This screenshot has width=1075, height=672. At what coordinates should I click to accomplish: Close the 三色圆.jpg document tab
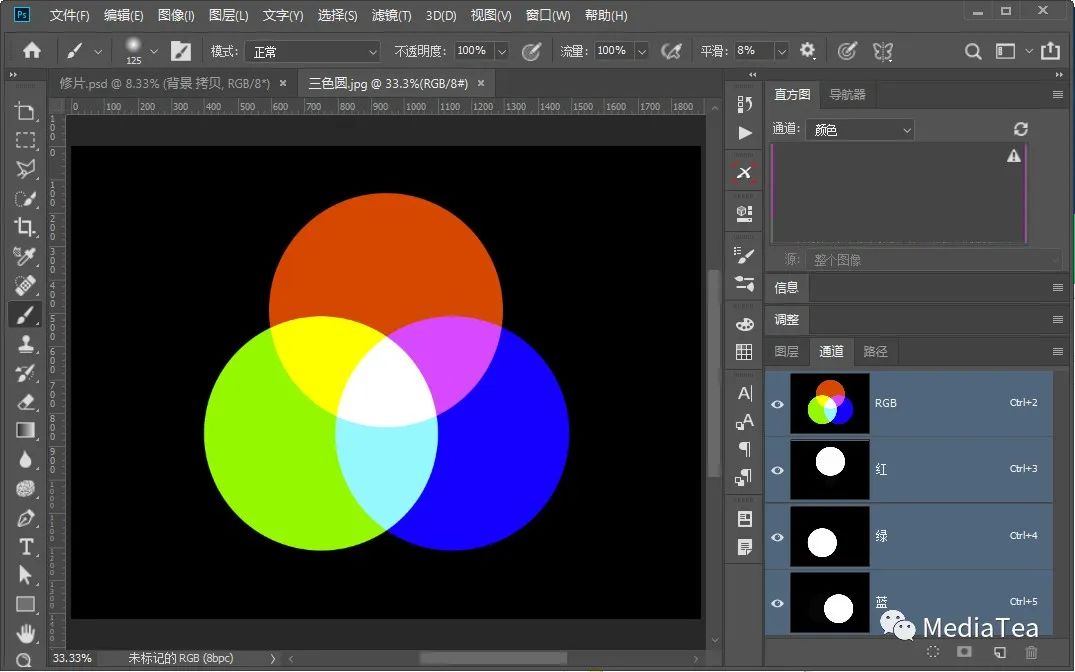[x=481, y=83]
